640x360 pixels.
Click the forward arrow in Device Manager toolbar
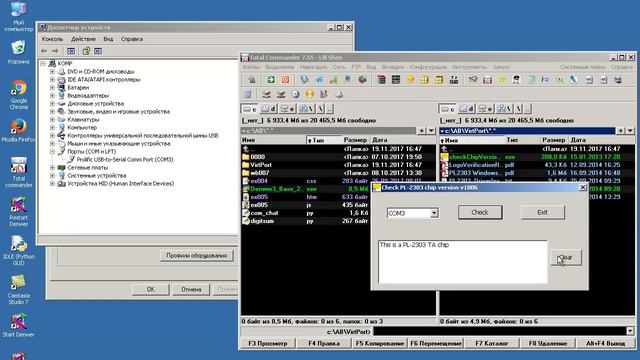(55, 51)
